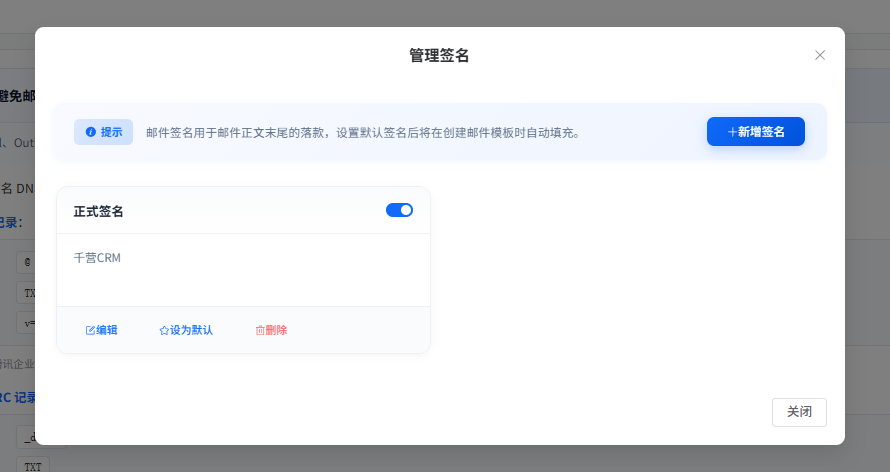Add a signature via 新增签名 button
This screenshot has height=472, width=890.
tap(756, 132)
